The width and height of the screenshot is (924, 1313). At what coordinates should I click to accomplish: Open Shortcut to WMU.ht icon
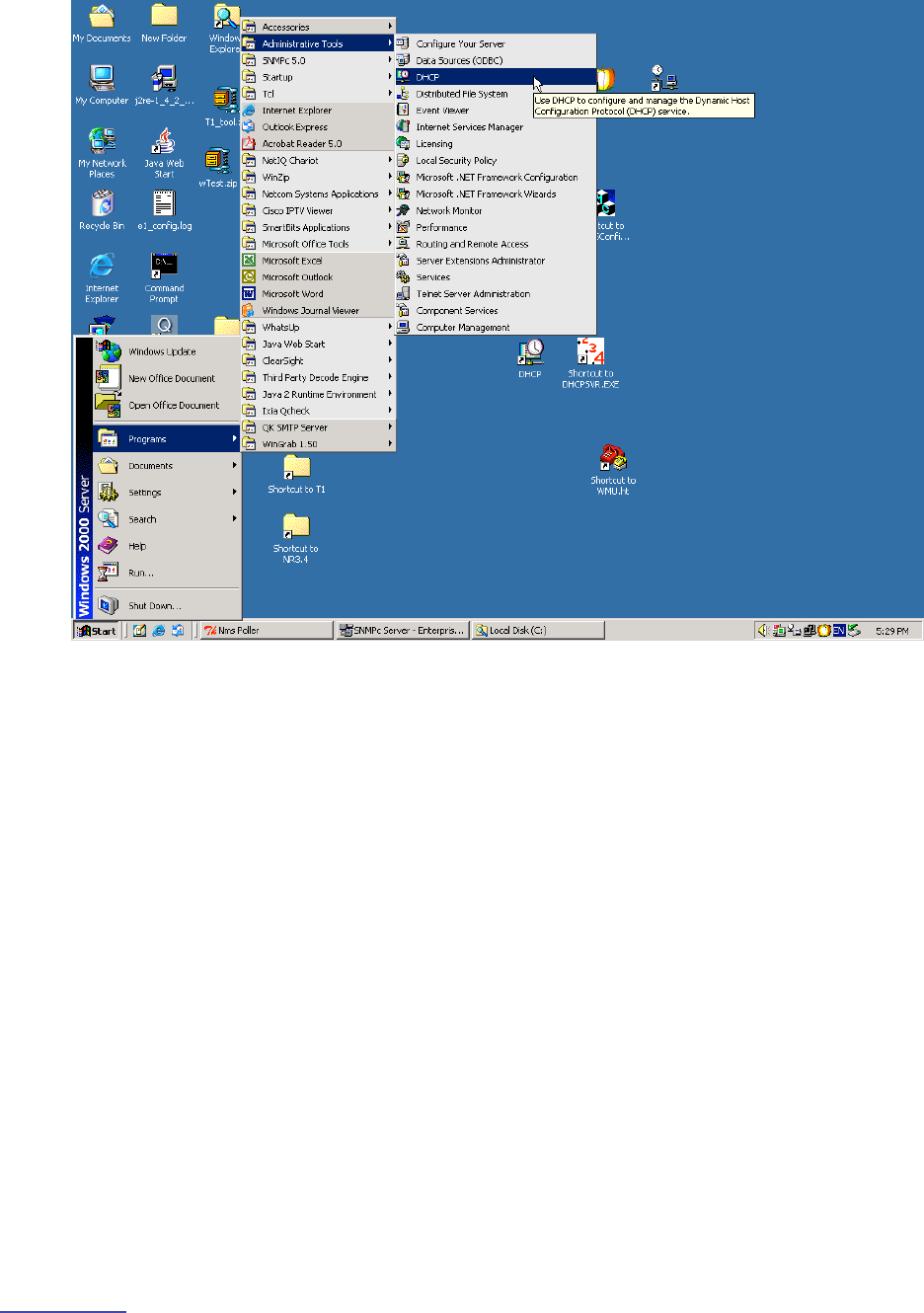(613, 470)
